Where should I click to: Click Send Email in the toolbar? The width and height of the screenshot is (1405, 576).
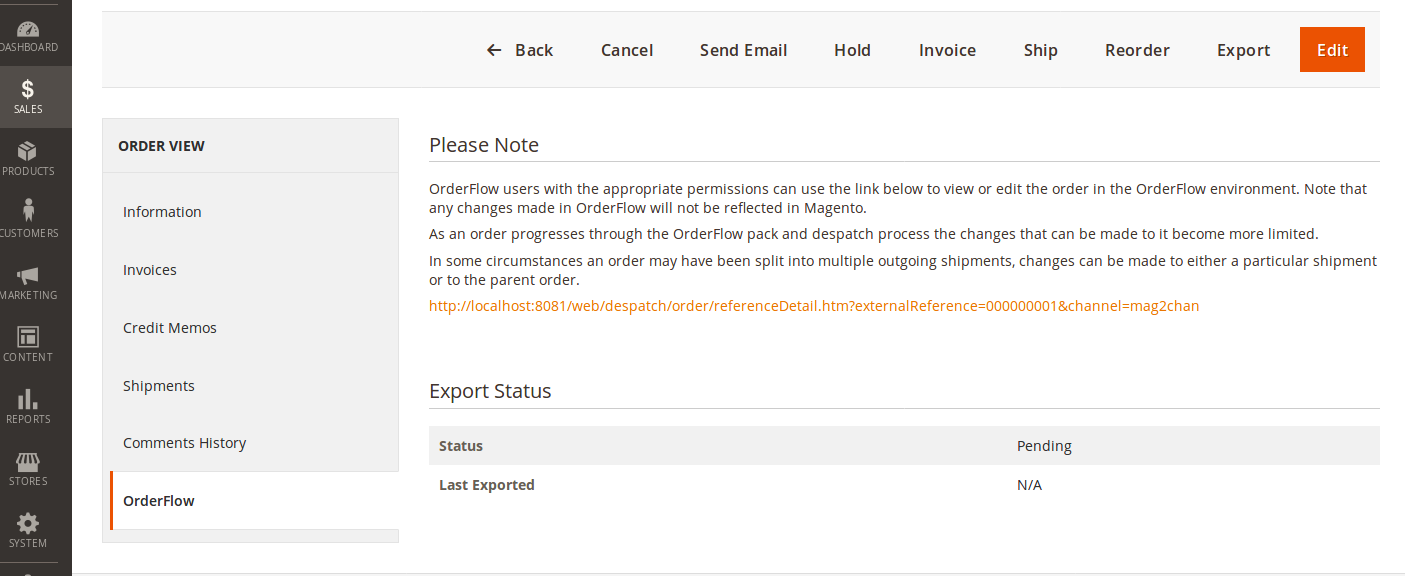pos(743,49)
